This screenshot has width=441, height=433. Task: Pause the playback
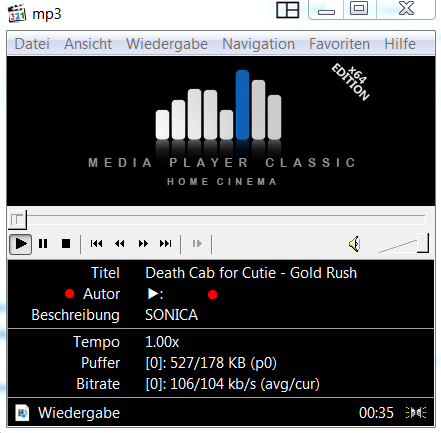coord(43,244)
